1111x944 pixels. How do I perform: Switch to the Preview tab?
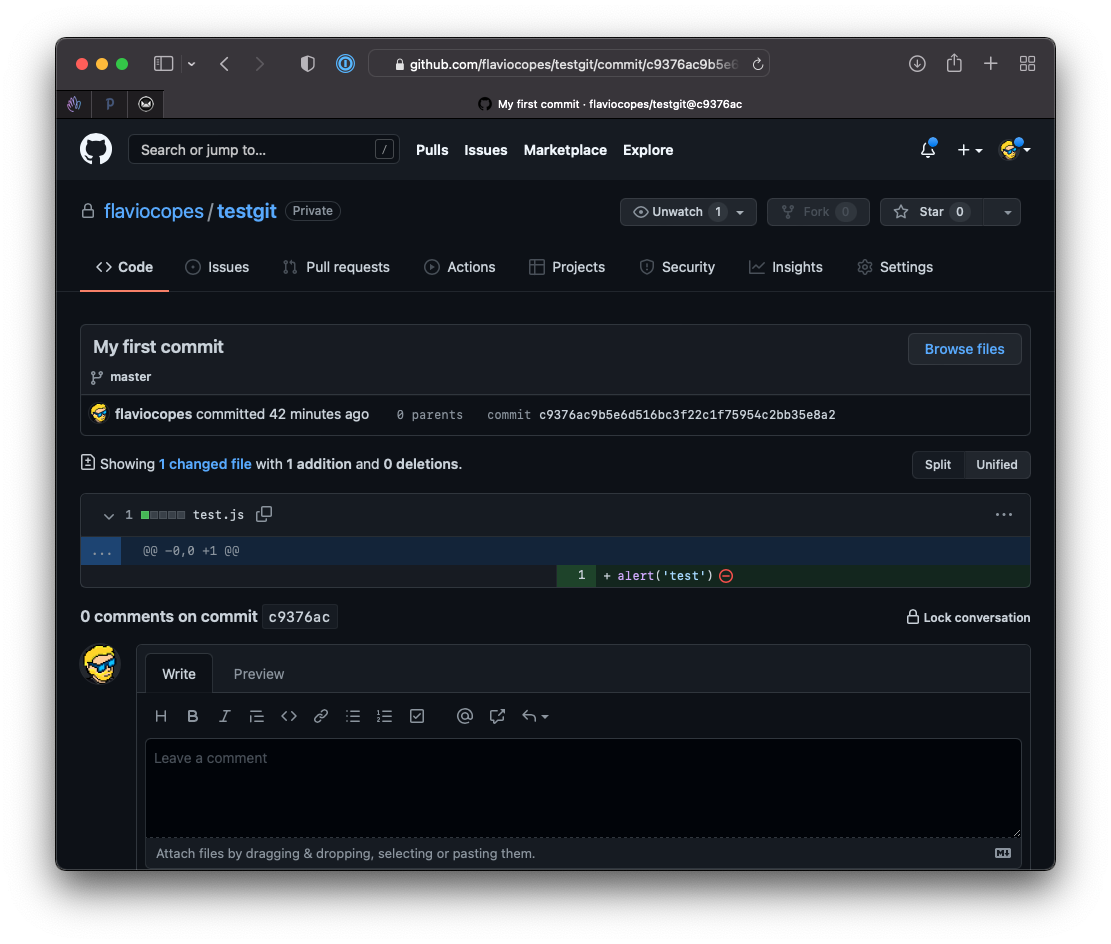(x=259, y=674)
